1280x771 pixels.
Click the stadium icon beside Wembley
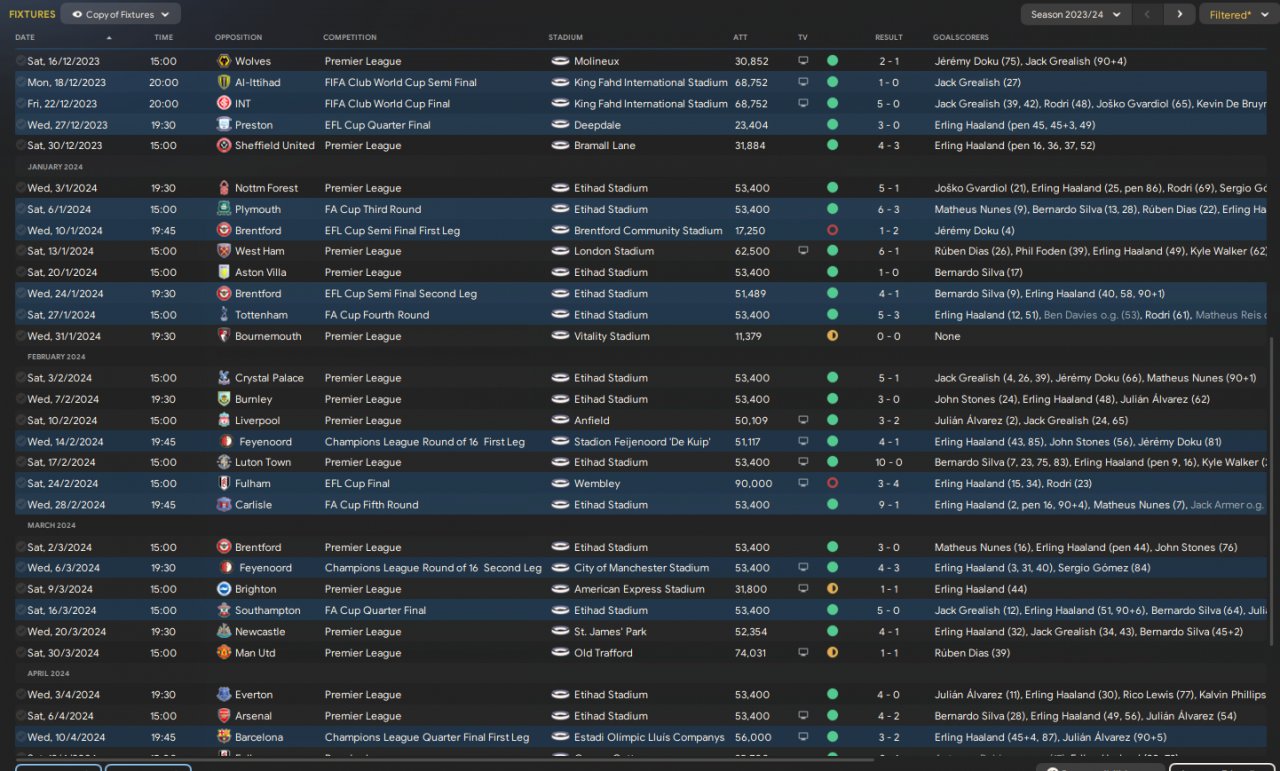click(x=560, y=484)
